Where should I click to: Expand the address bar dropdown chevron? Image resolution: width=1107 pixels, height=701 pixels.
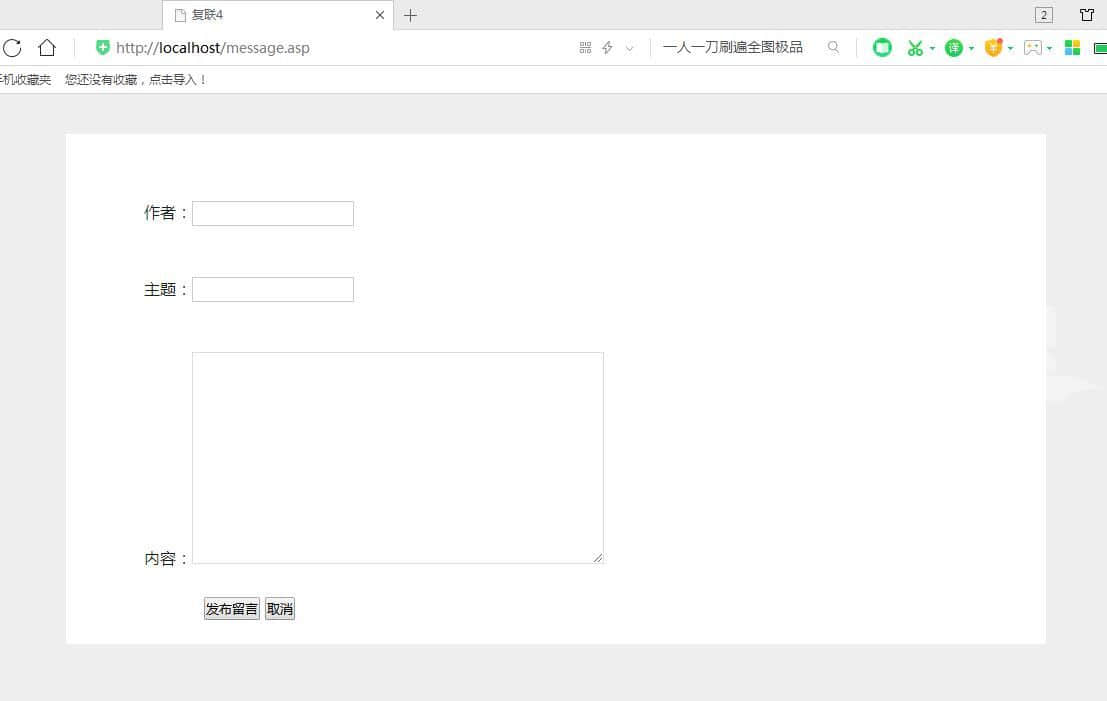629,48
